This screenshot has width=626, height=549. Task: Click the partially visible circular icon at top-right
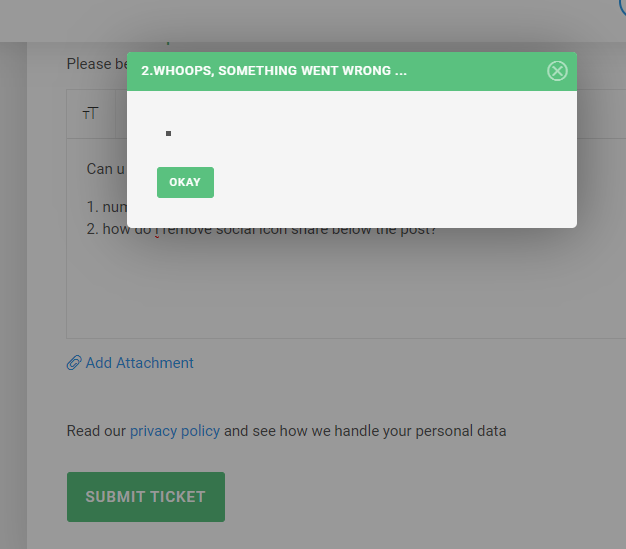tap(622, 7)
